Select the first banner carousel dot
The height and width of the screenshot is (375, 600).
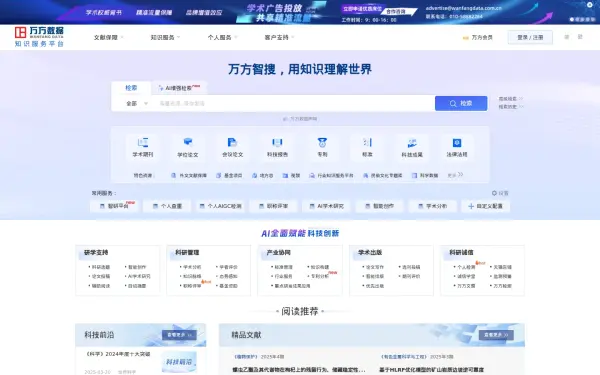click(x=572, y=19)
